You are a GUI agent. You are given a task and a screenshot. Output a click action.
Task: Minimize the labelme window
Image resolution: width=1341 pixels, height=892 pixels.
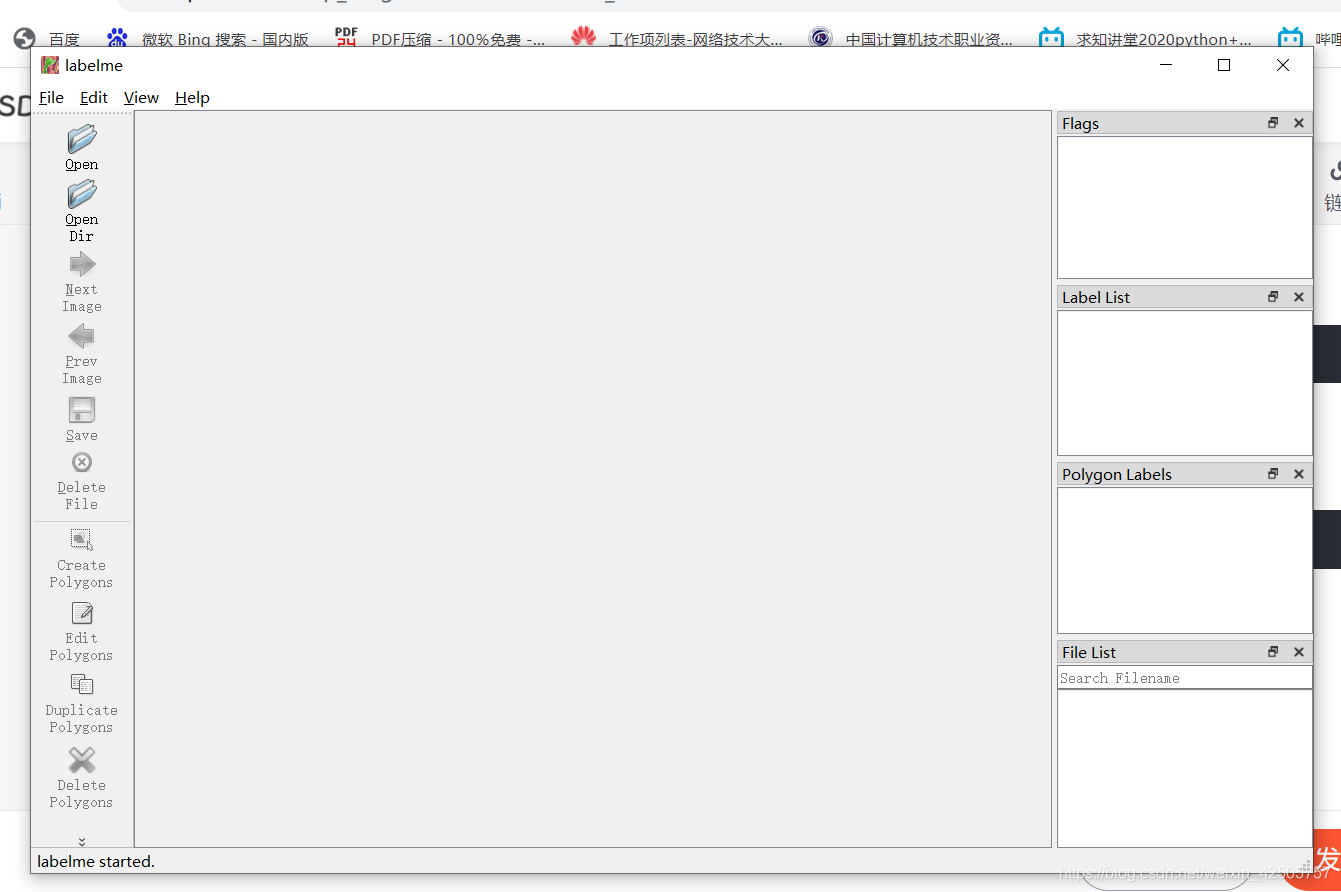(1166, 65)
